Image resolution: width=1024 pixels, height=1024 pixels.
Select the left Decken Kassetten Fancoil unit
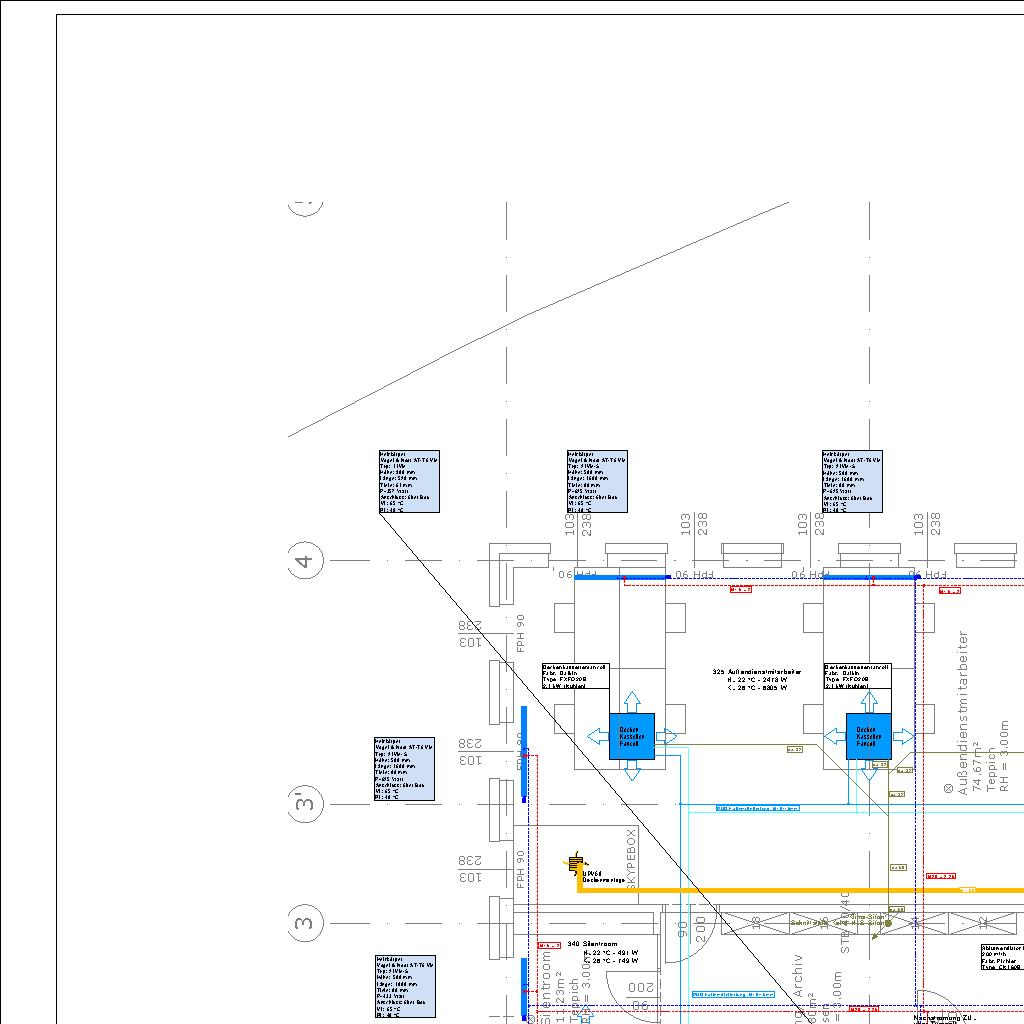pyautogui.click(x=631, y=736)
